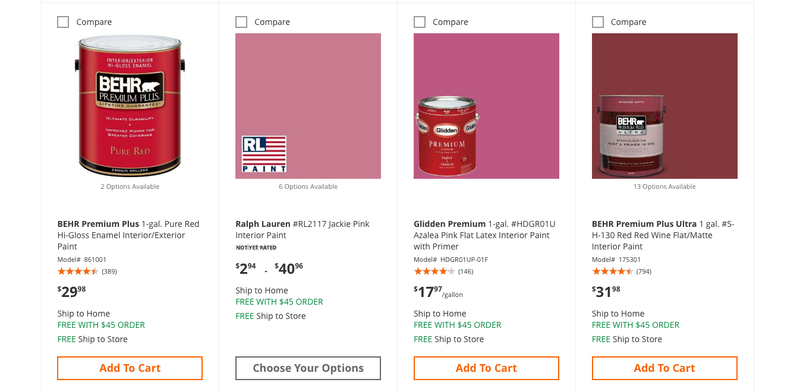Open Ralph Lauren Jackie Pink product title

303,230
